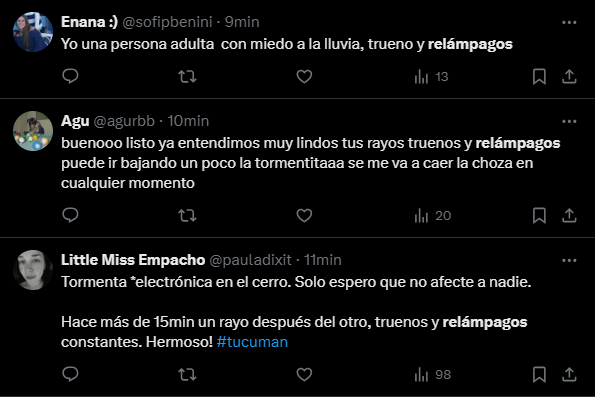
Task: Retweet Enana's tweet
Action: point(187,77)
